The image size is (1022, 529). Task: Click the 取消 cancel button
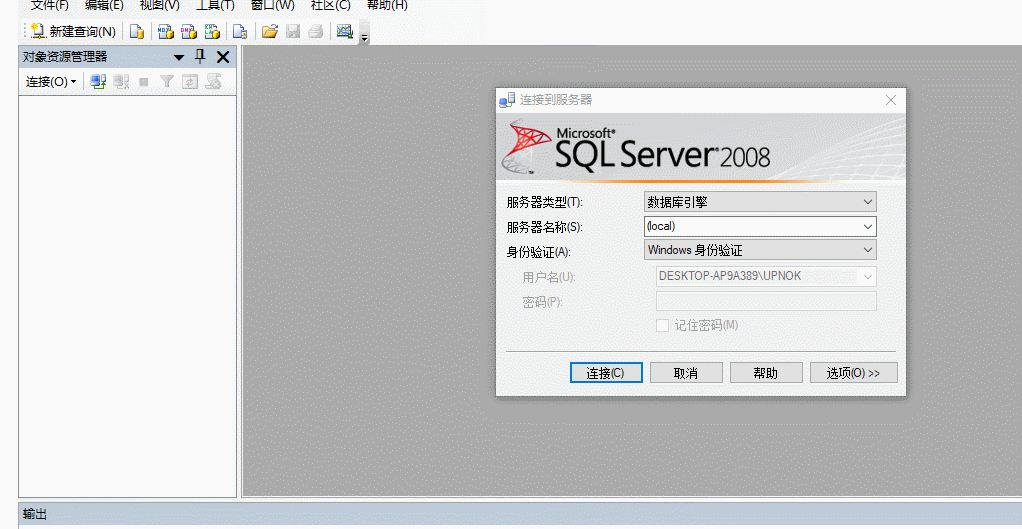click(x=686, y=373)
